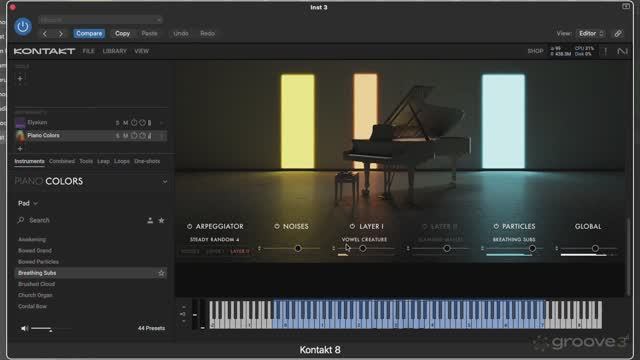Open the View Editor dropdown
This screenshot has width=640, height=360.
[591, 33]
